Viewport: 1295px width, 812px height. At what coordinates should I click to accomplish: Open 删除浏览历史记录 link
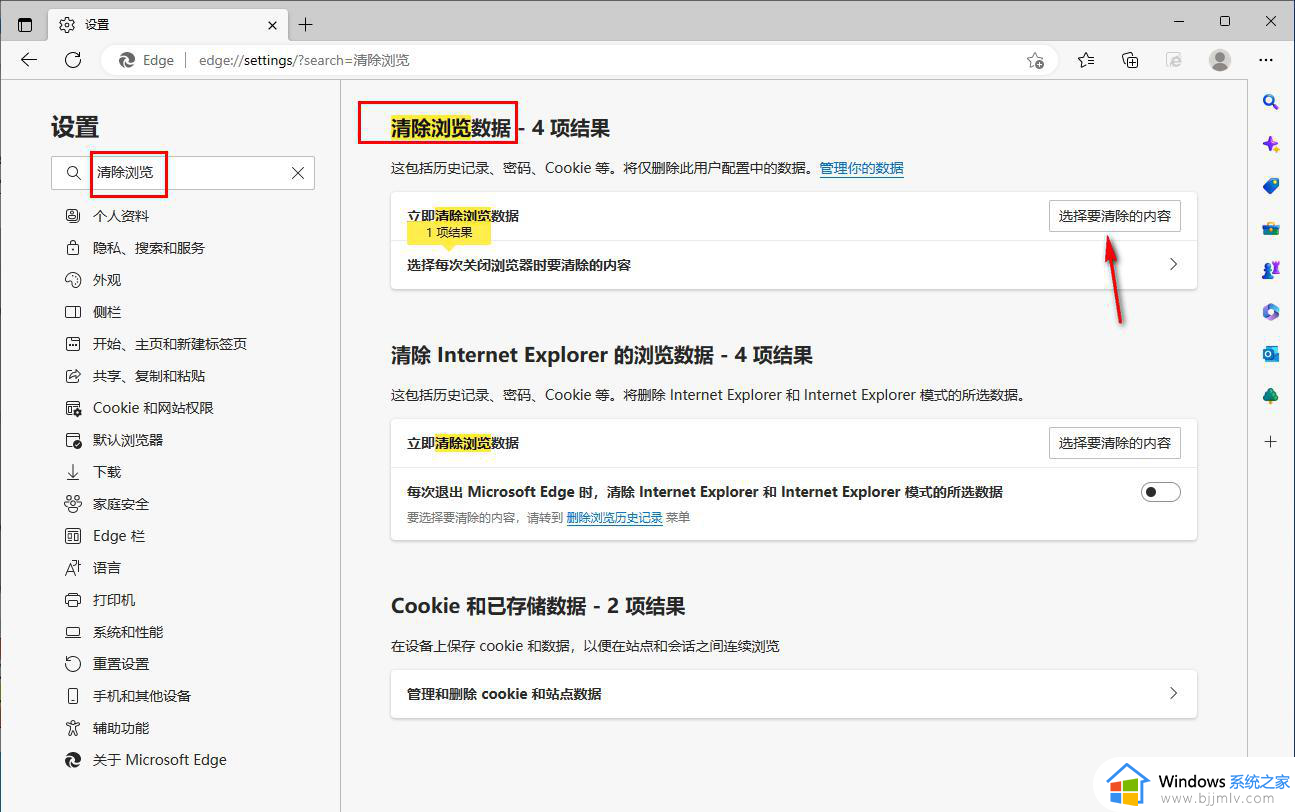[x=614, y=518]
